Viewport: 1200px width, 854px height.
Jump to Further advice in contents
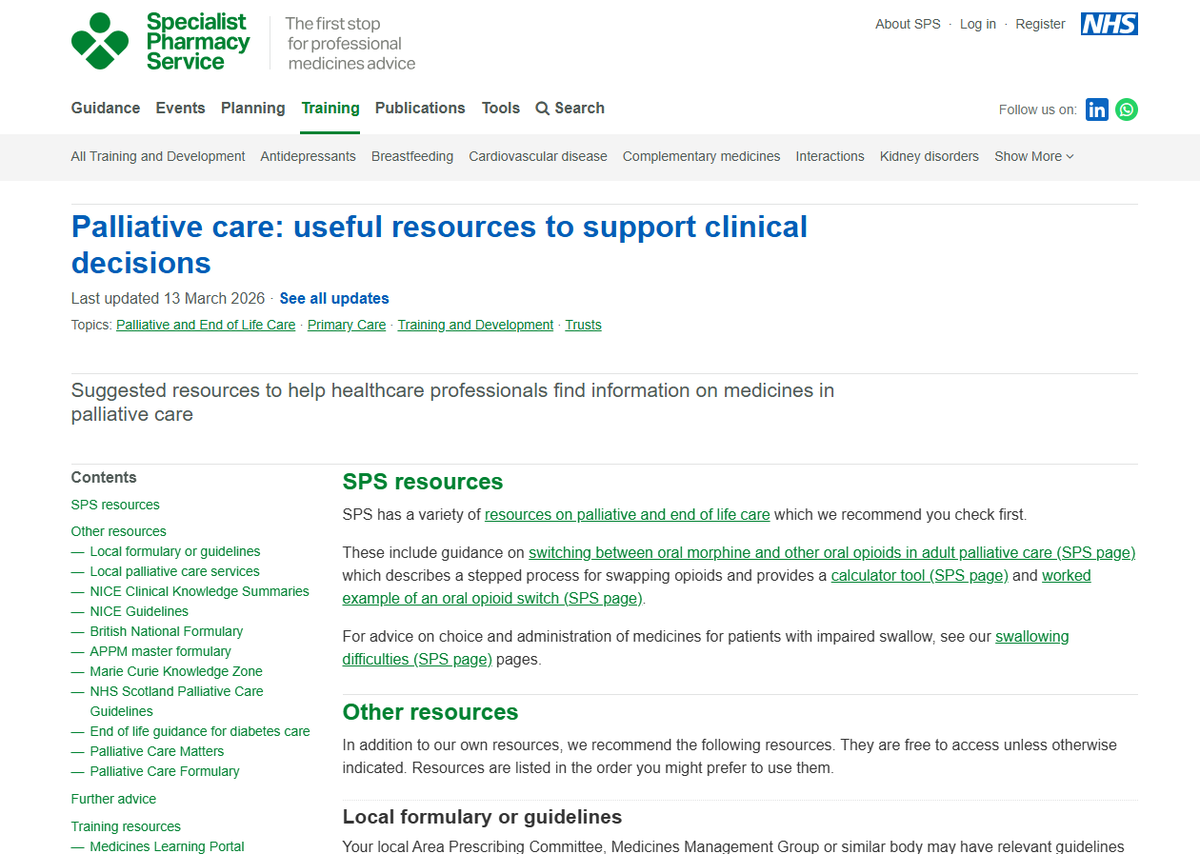[x=113, y=799]
